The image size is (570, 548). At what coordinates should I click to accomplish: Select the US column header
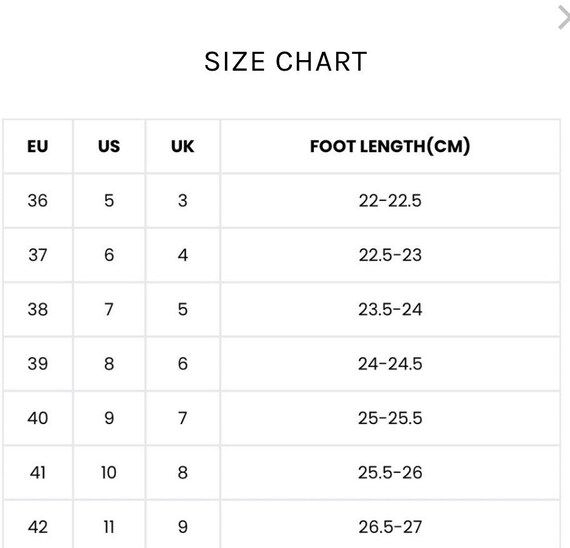[x=109, y=146]
